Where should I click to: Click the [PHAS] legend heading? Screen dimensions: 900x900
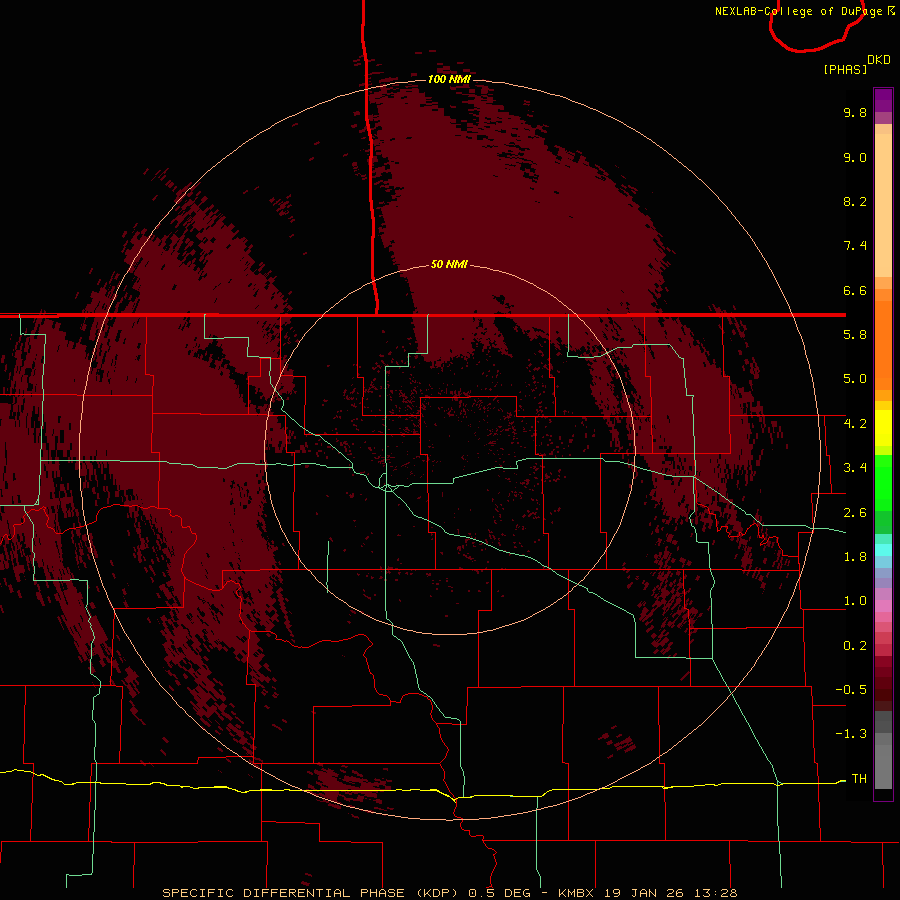tap(845, 69)
